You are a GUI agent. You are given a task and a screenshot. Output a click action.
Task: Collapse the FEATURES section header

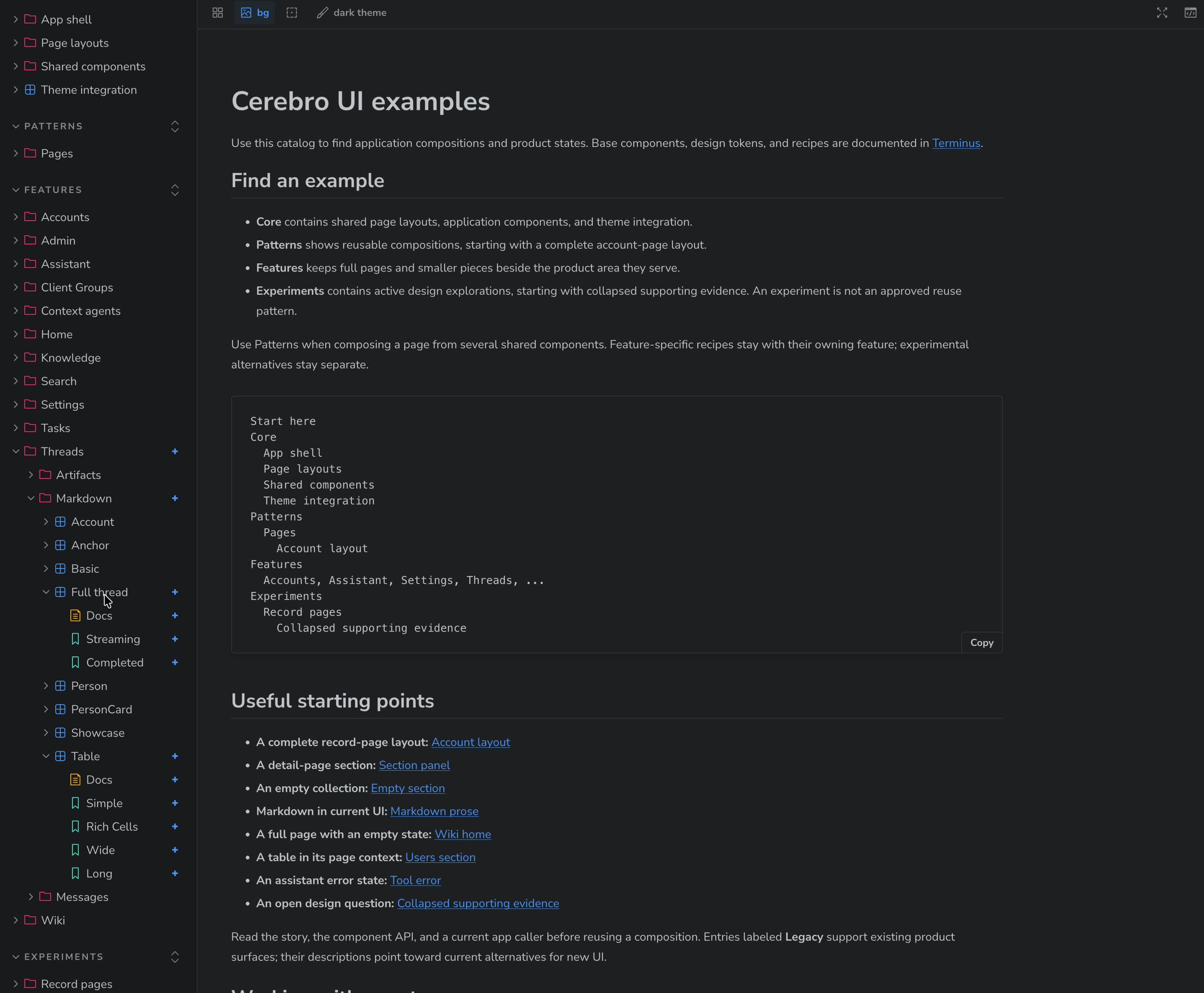48,190
